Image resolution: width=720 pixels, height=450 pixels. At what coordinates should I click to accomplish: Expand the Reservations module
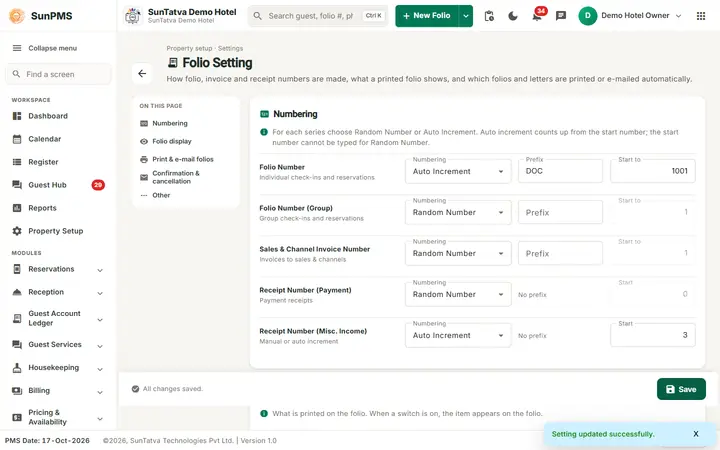pyautogui.click(x=100, y=270)
